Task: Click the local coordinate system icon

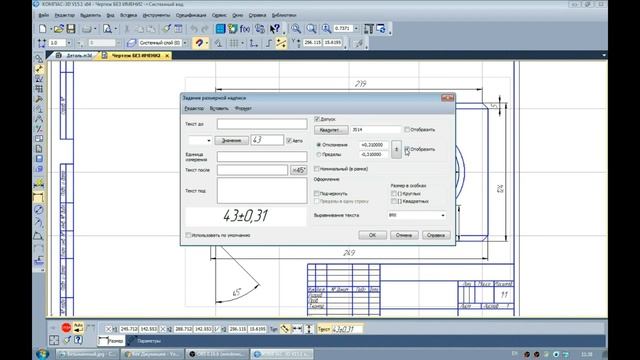Action: (x=254, y=43)
